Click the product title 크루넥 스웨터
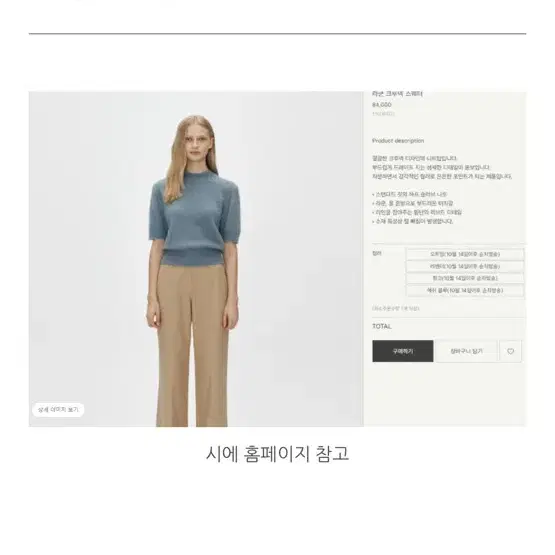 397,94
